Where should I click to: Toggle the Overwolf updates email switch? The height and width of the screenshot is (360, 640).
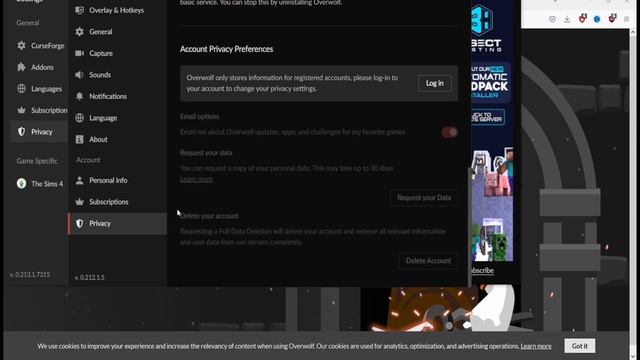(x=449, y=132)
